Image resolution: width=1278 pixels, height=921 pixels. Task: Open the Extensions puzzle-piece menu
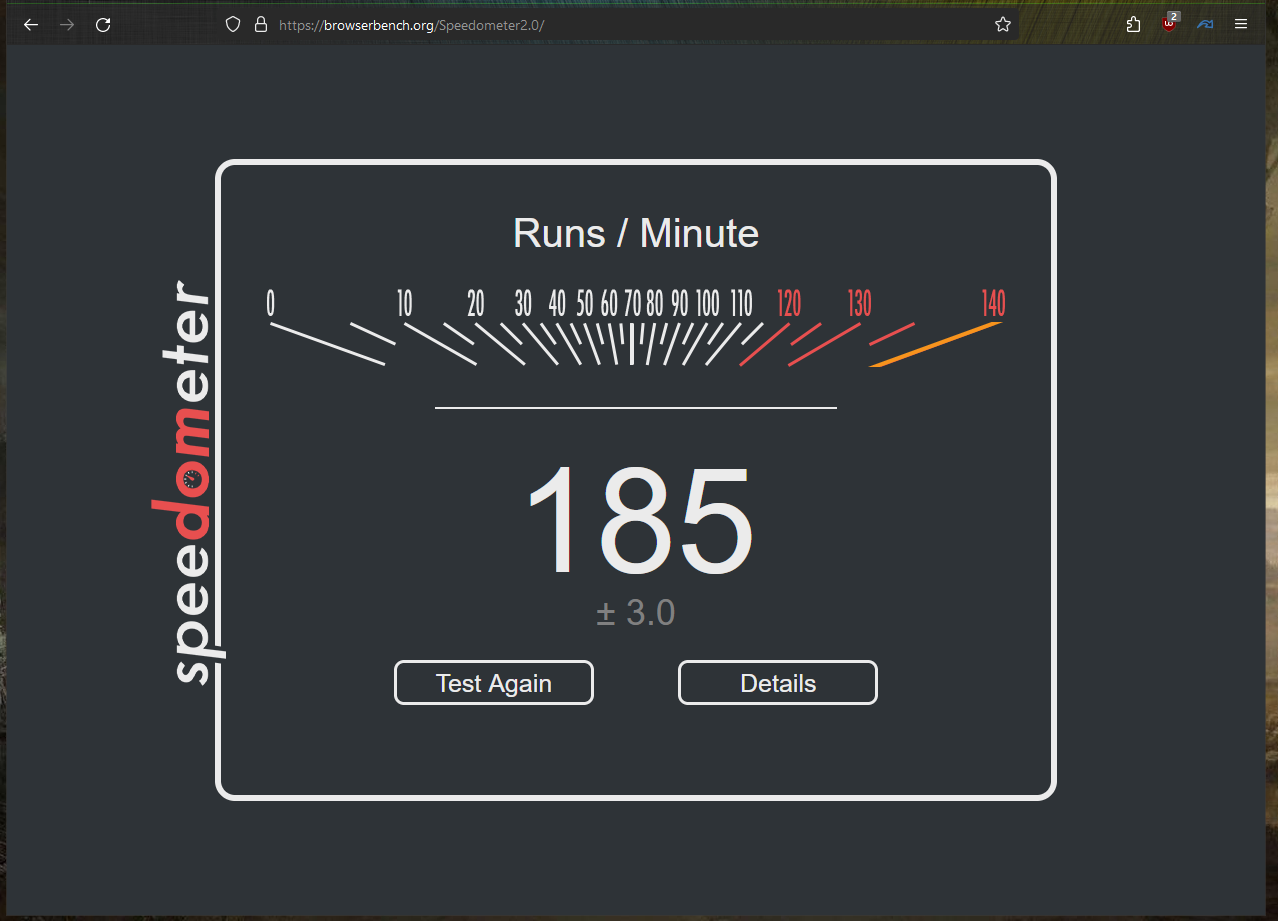pos(1133,25)
